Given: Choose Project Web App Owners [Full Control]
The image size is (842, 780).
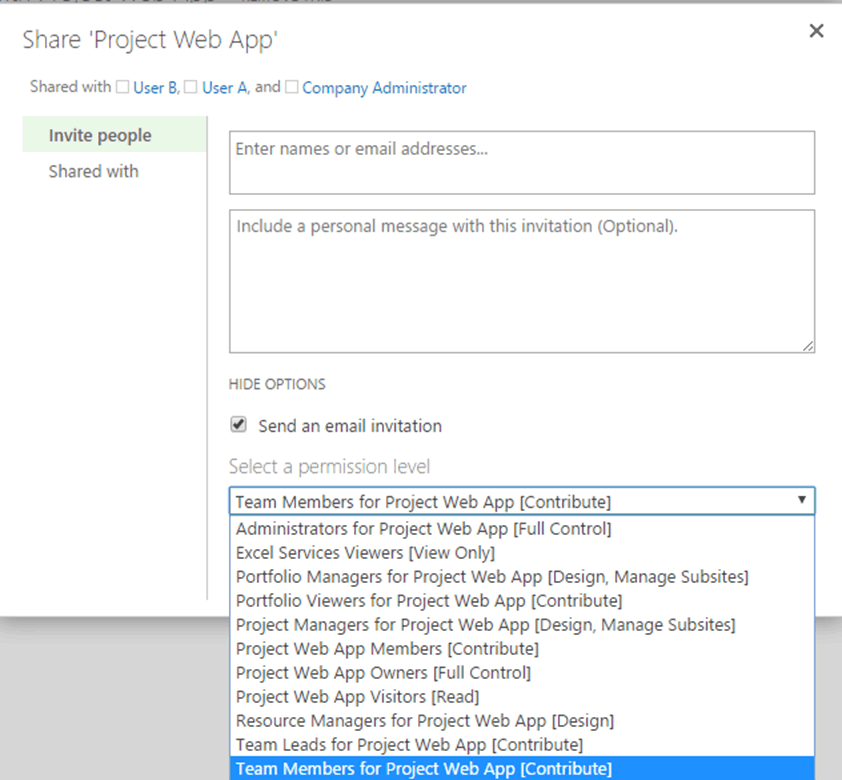Looking at the screenshot, I should coord(522,673).
